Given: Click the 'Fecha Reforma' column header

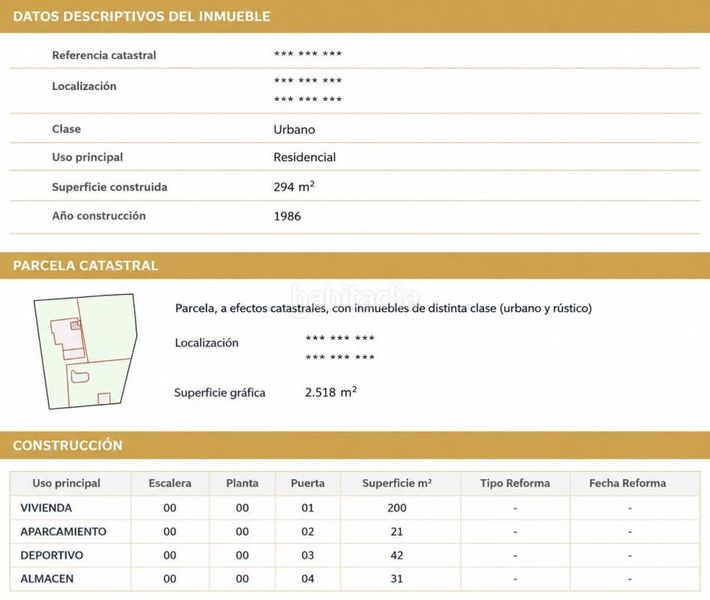Looking at the screenshot, I should [628, 483].
